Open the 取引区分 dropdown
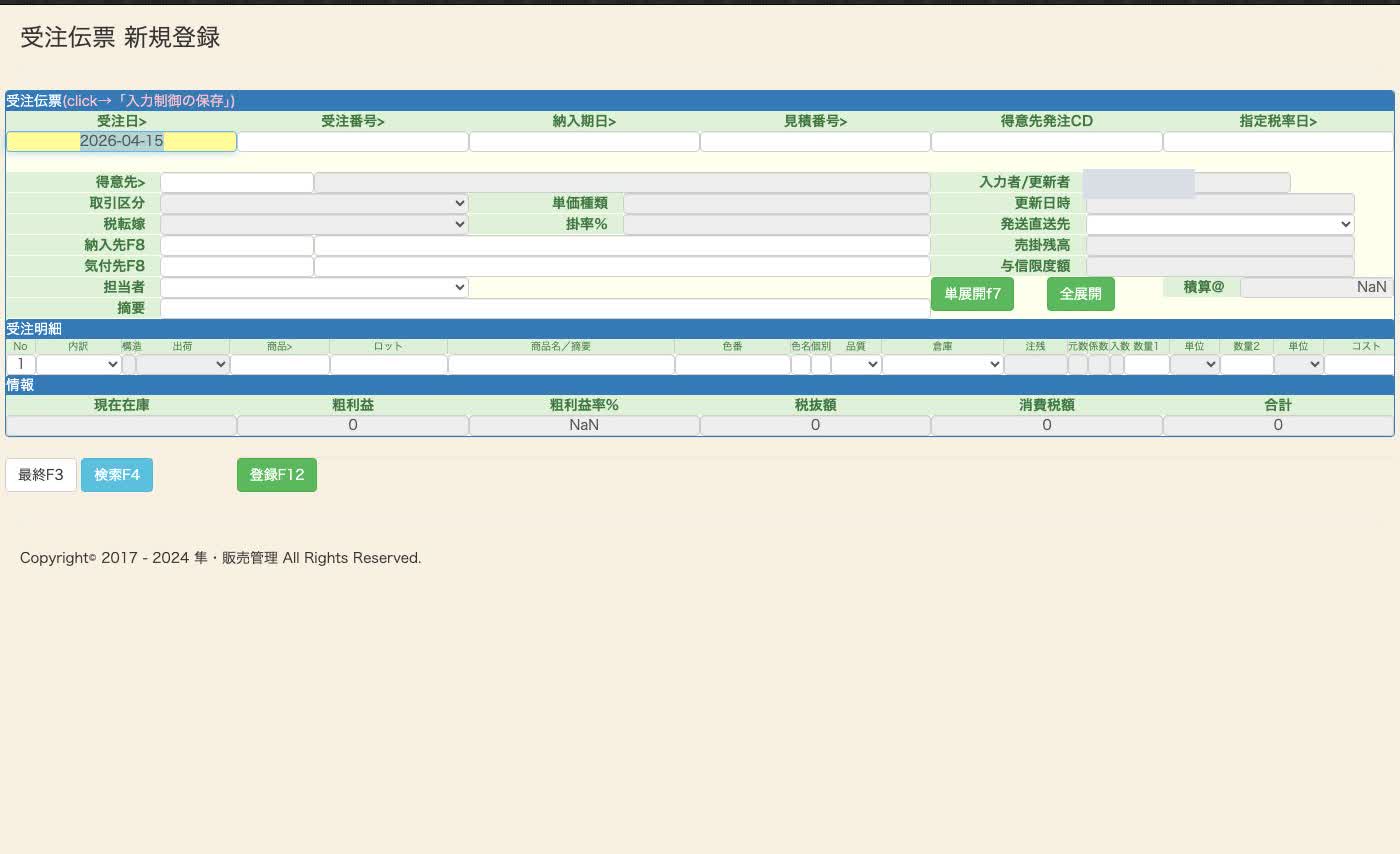 click(314, 203)
